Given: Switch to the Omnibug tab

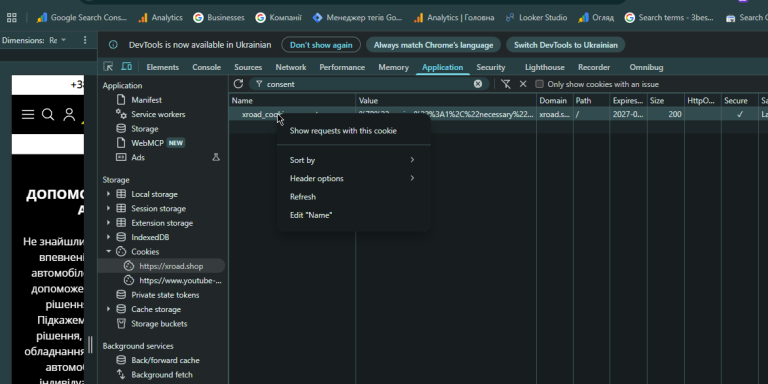Looking at the screenshot, I should click(x=647, y=67).
